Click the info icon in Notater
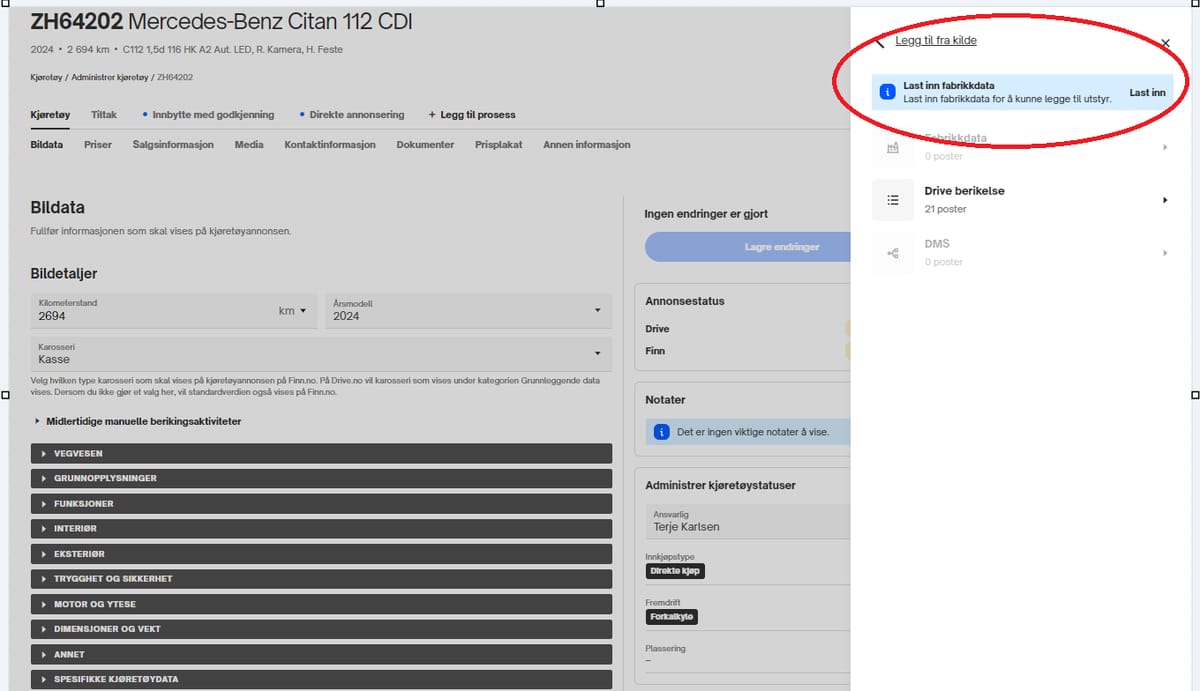 click(661, 432)
